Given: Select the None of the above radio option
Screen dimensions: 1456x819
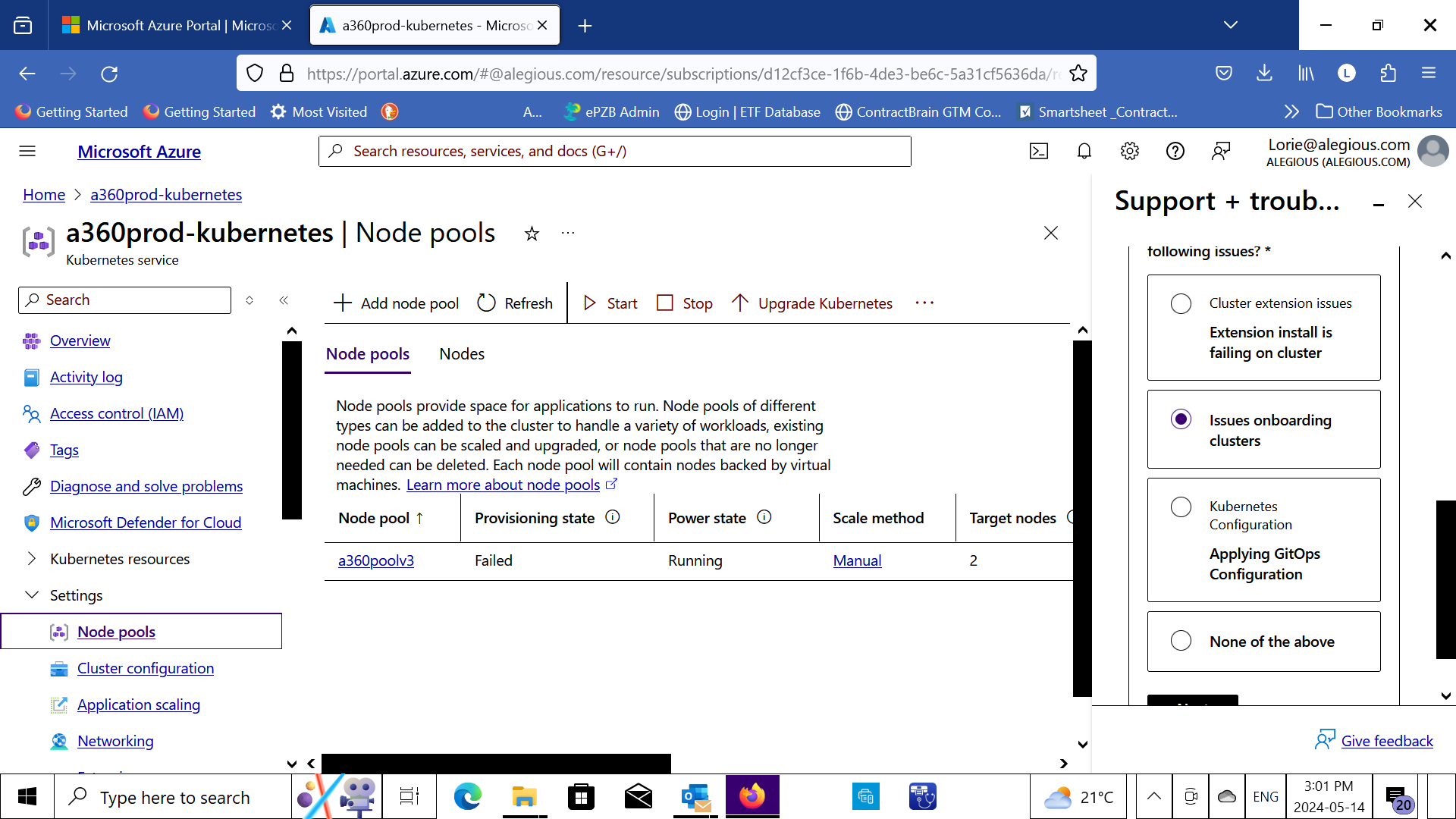Looking at the screenshot, I should (x=1181, y=641).
